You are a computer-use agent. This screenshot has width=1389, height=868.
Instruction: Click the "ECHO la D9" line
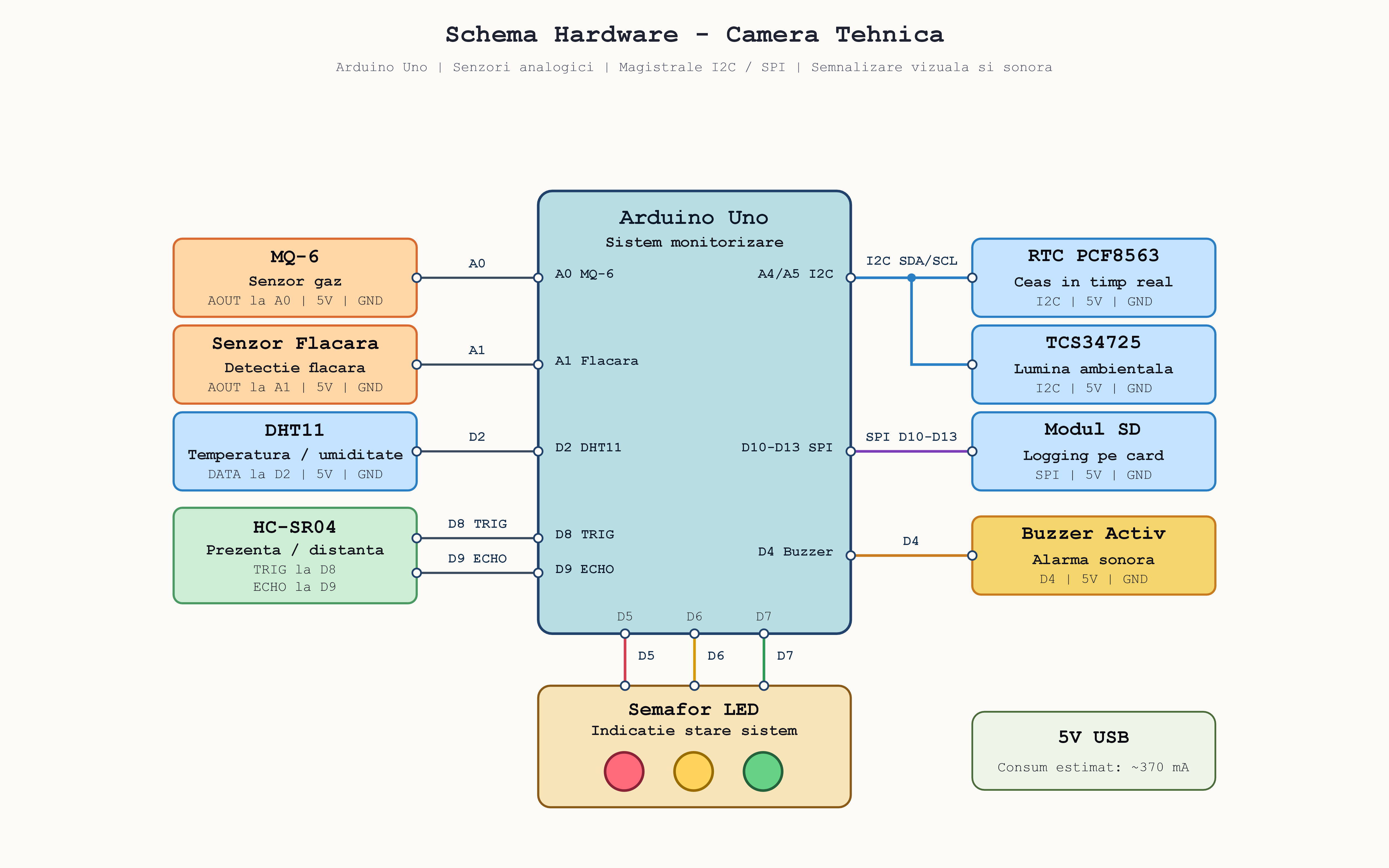[x=294, y=587]
